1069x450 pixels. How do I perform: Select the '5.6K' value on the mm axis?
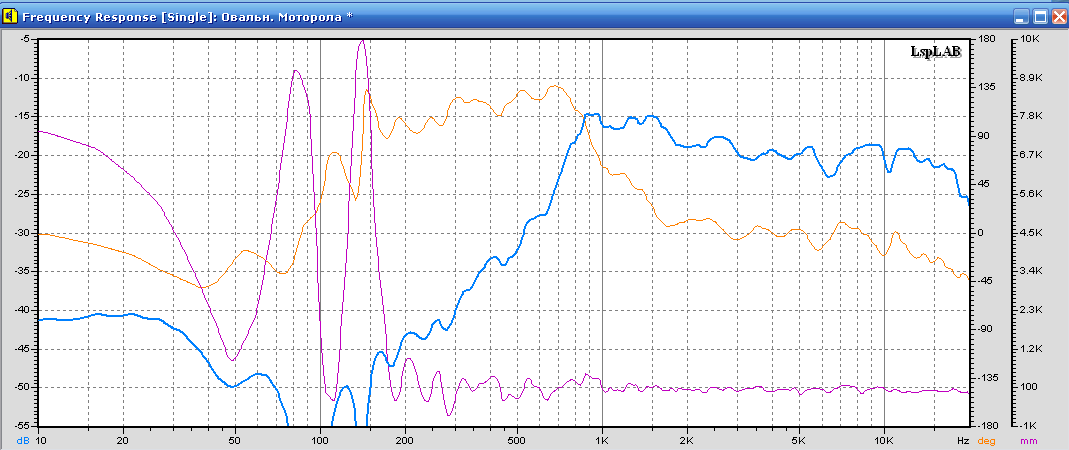click(x=1032, y=194)
